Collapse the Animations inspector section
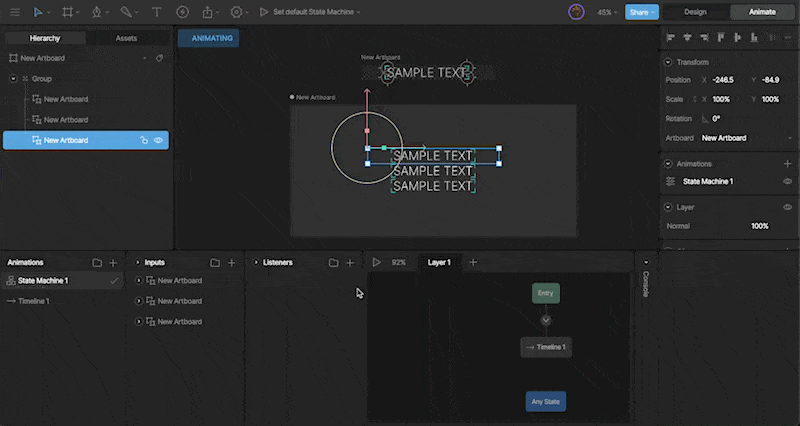The width and height of the screenshot is (800, 426). [668, 164]
